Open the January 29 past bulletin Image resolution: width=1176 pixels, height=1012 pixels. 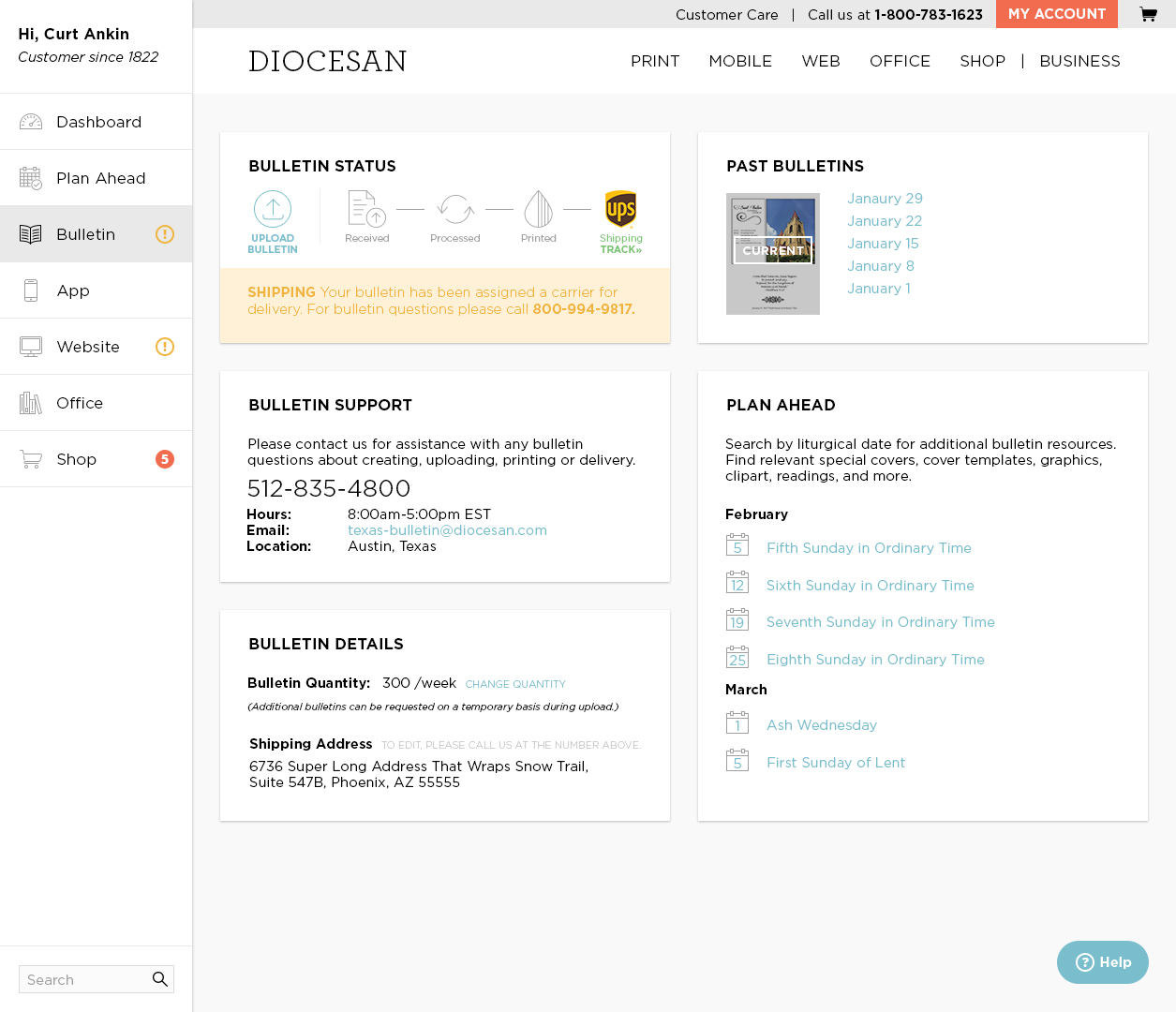885,199
